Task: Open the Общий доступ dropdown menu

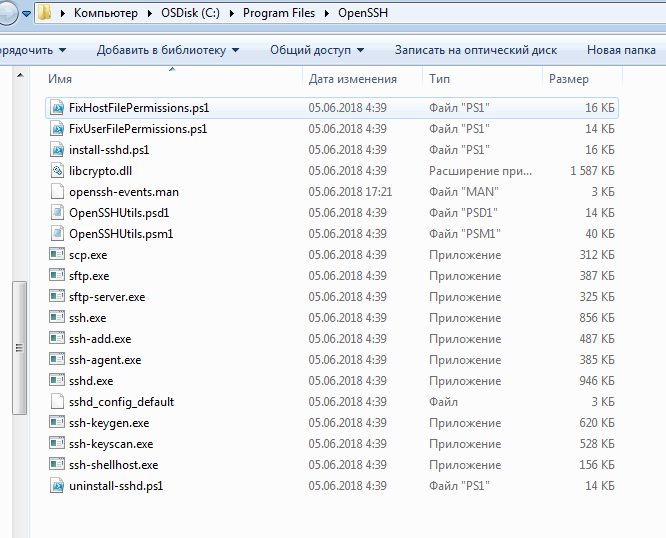Action: [x=317, y=50]
